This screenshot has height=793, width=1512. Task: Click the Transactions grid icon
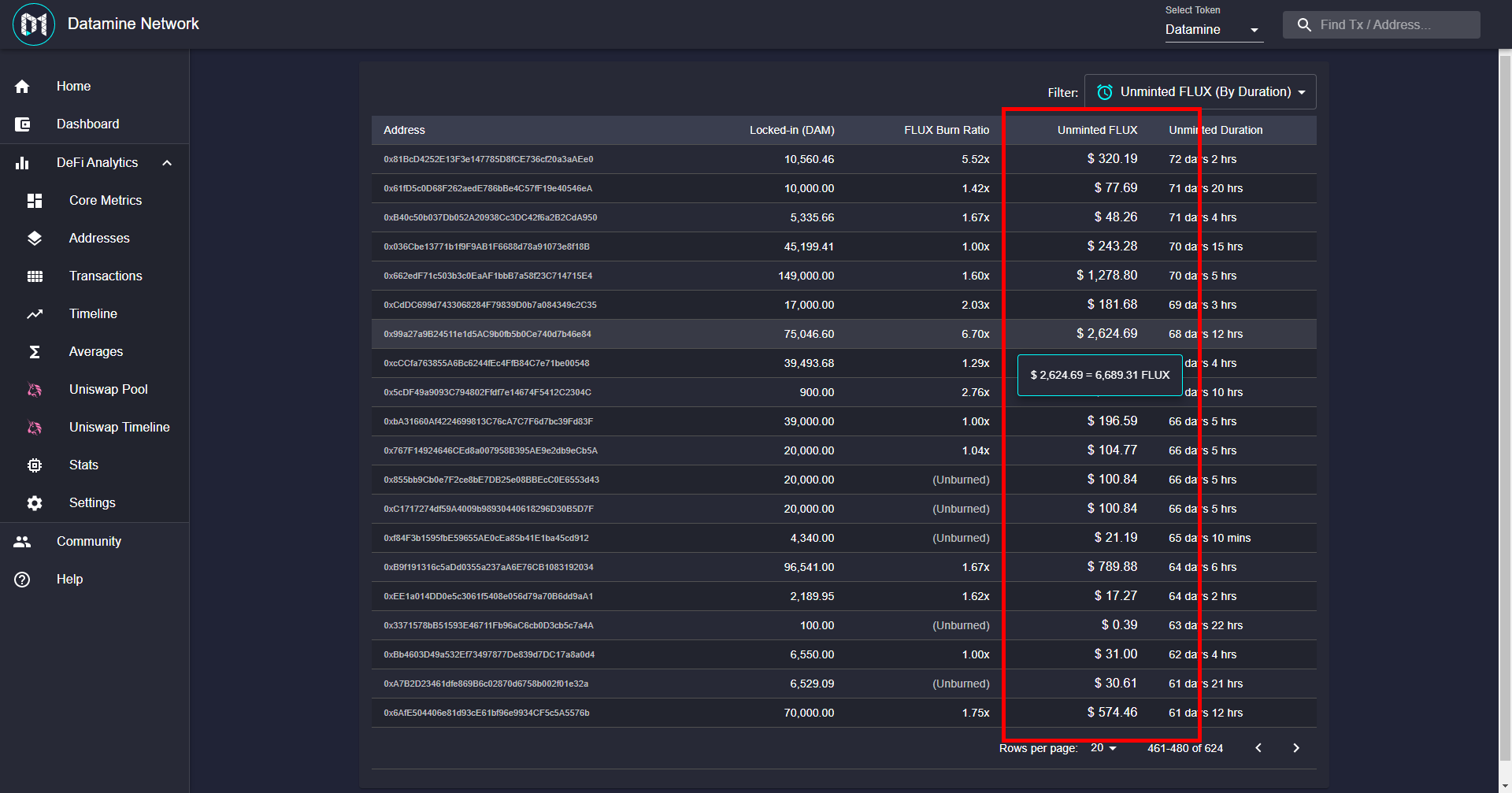35,276
